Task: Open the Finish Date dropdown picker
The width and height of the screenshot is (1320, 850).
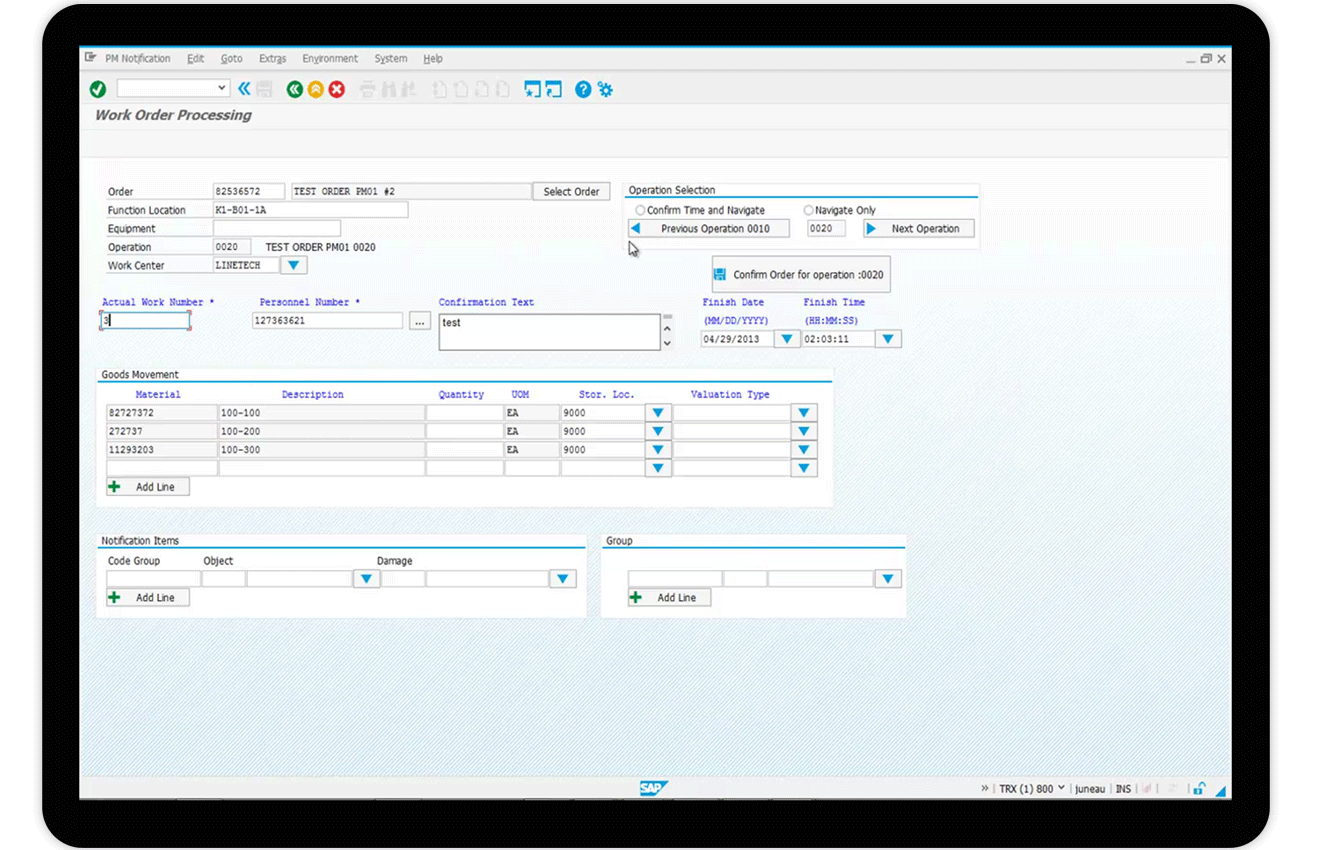Action: (x=787, y=339)
